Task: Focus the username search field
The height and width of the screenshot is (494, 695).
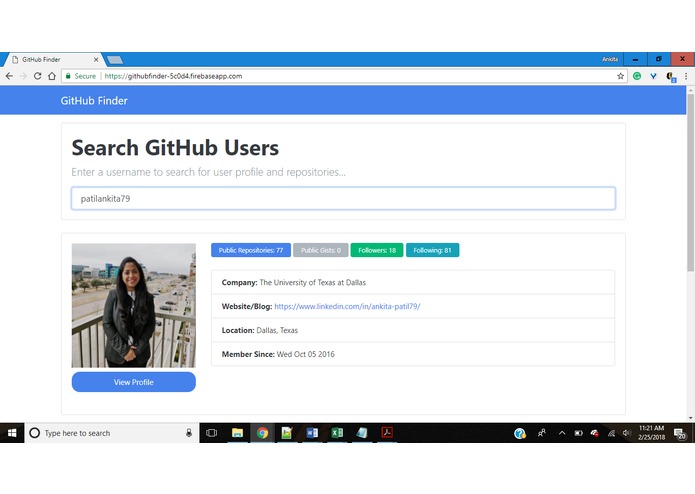Action: coord(343,198)
